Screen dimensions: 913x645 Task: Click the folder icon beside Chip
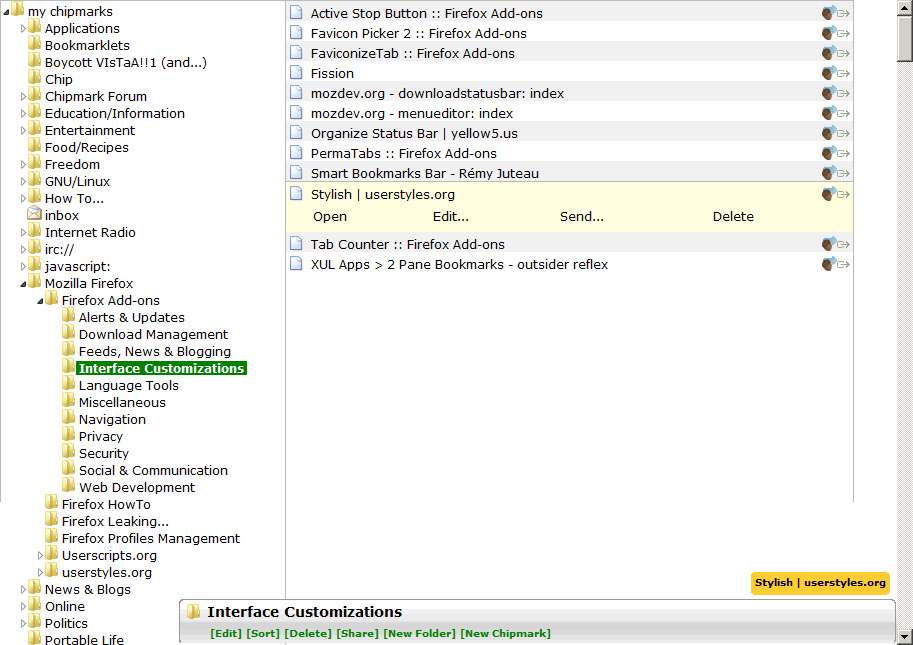click(35, 77)
